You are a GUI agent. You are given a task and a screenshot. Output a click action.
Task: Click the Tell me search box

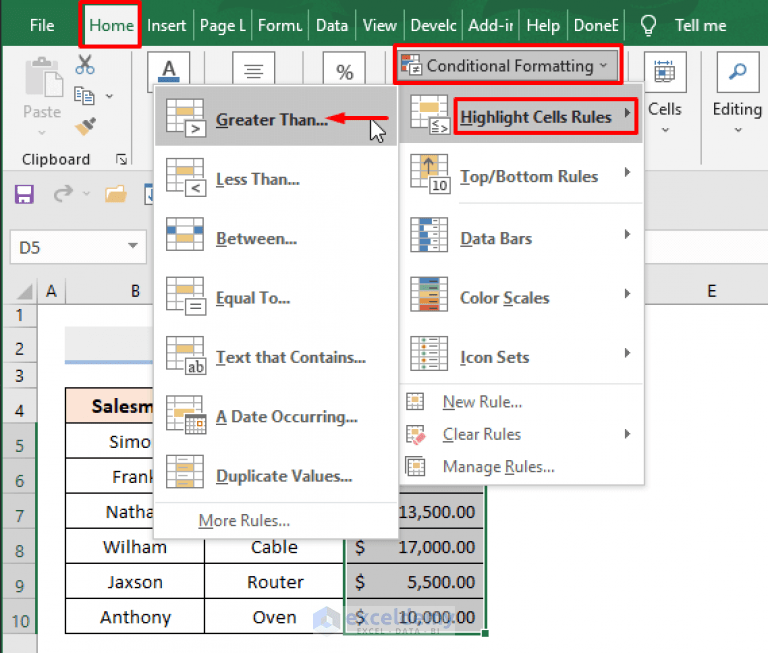pos(700,25)
